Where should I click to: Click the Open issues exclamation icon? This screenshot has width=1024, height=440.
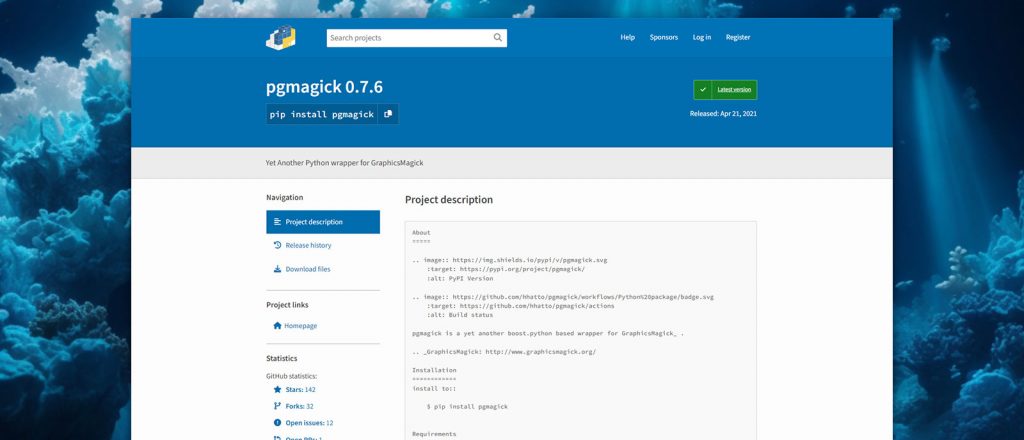point(278,422)
